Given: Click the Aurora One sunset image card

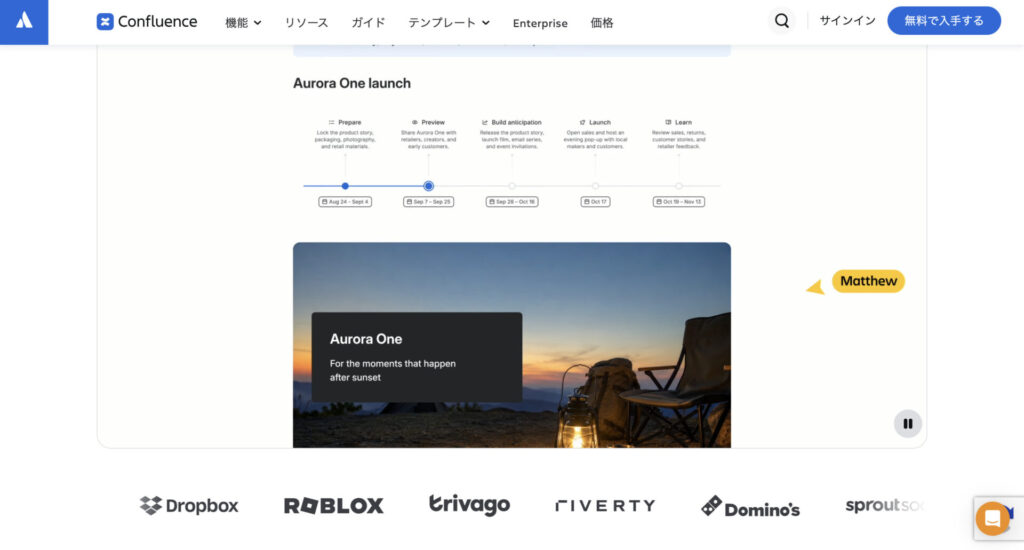Looking at the screenshot, I should coord(512,345).
